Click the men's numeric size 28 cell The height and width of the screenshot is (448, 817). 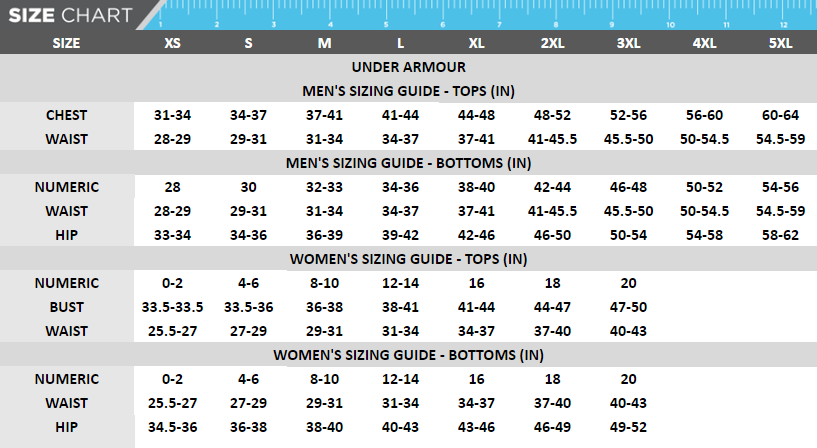pos(173,187)
